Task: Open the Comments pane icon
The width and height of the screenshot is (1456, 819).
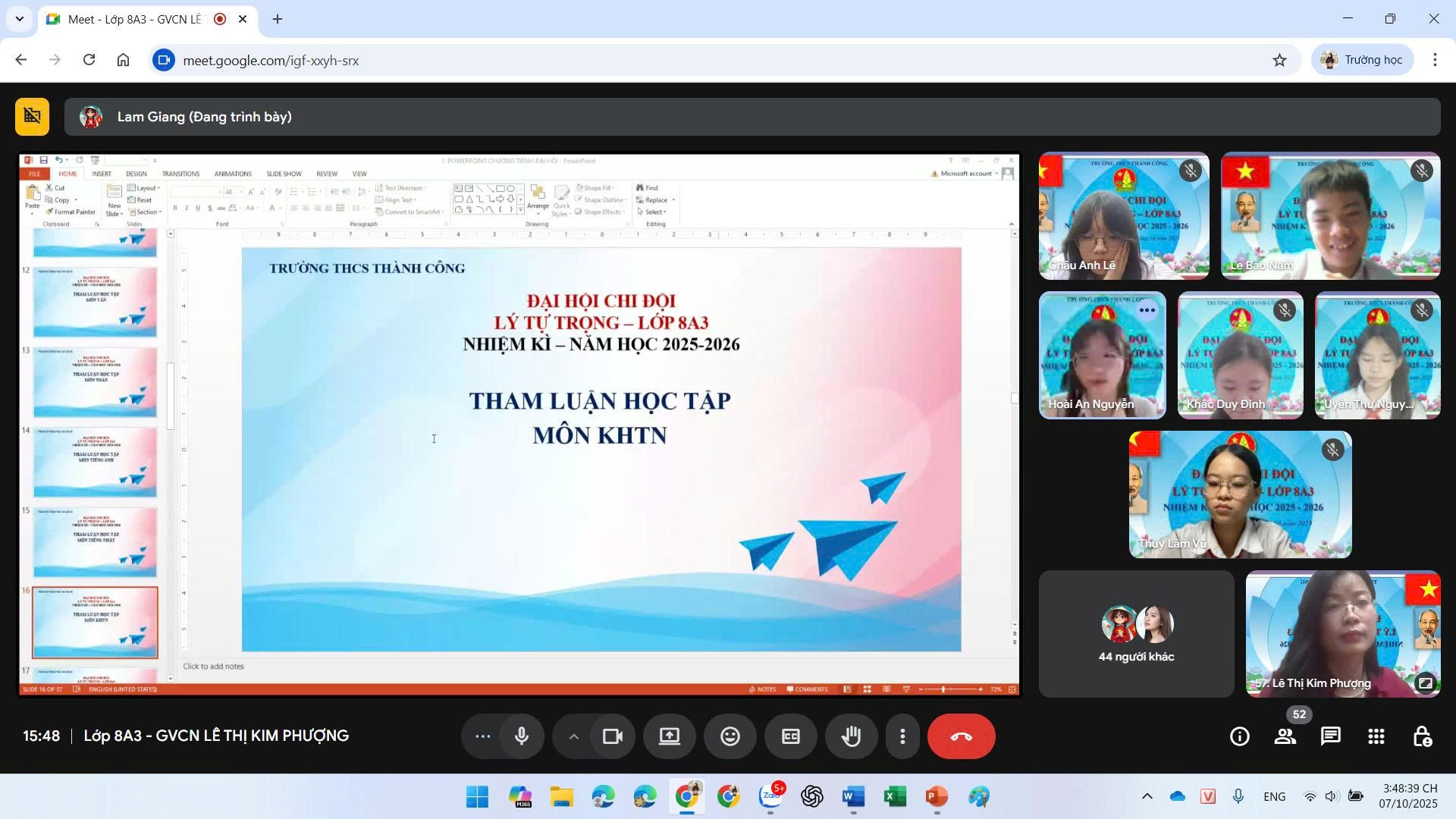Action: click(x=807, y=689)
